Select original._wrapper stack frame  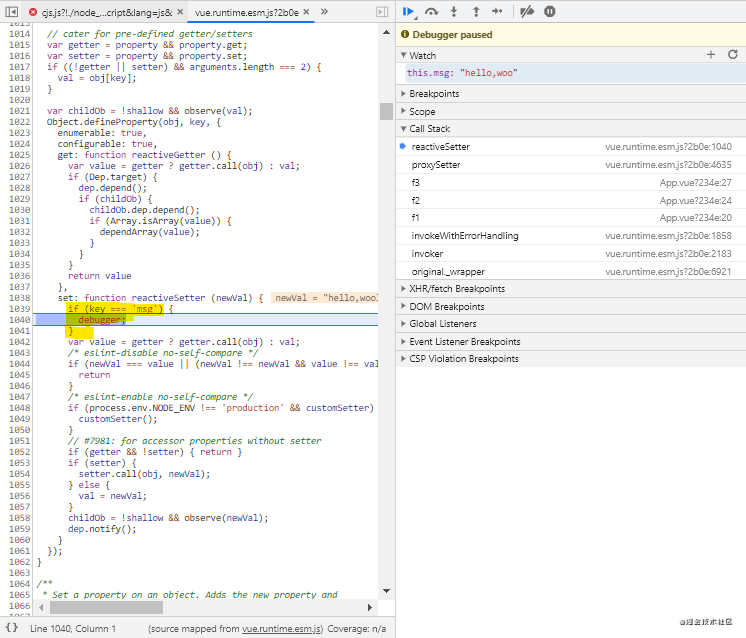tap(571, 272)
